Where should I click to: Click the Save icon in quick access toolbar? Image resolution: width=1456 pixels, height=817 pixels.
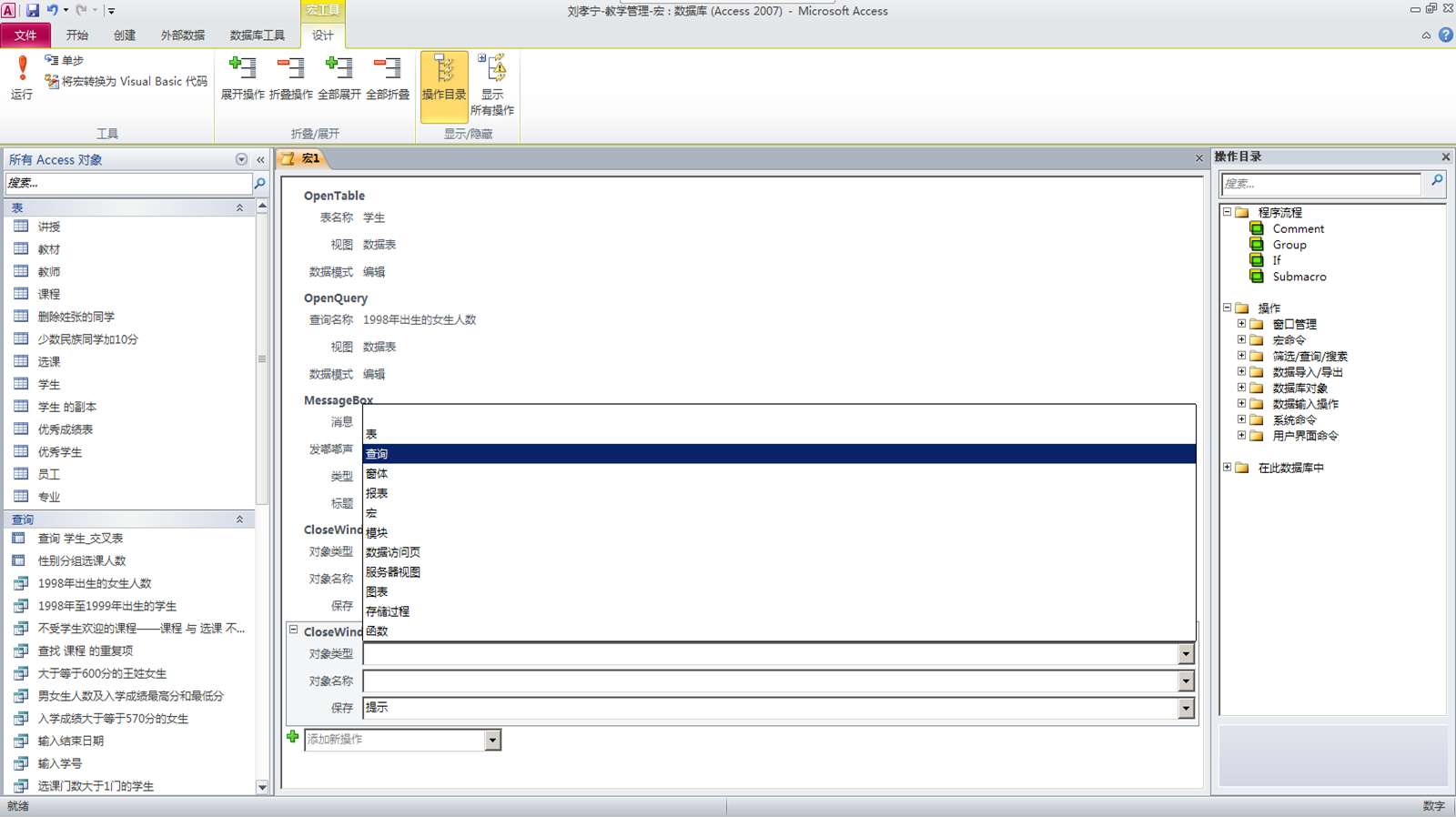tap(33, 10)
